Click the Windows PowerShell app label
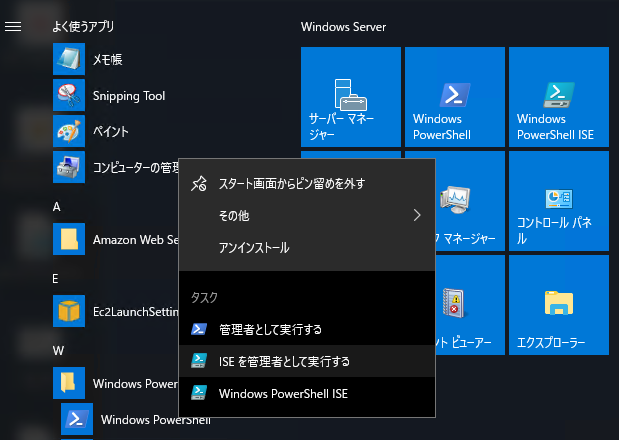The width and height of the screenshot is (619, 440). [x=156, y=419]
